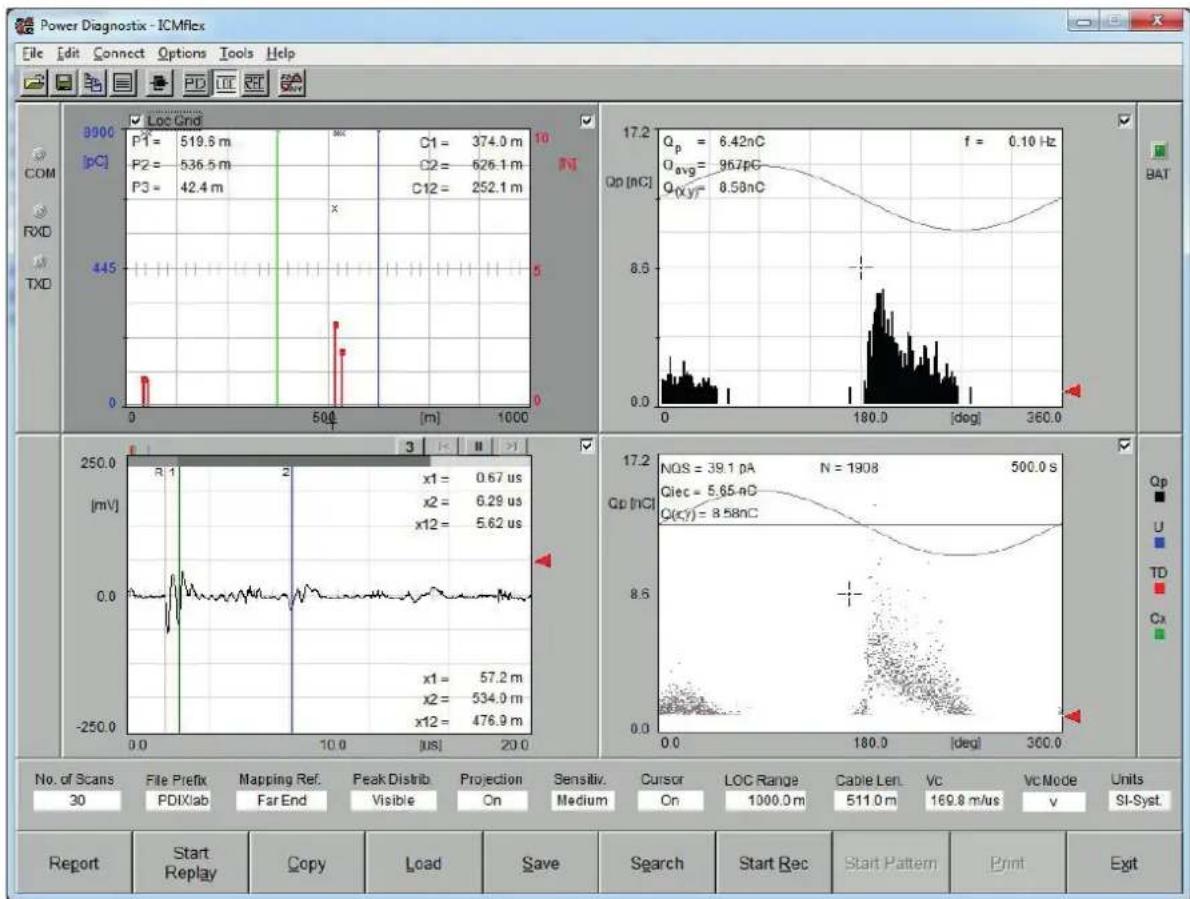1190x899 pixels.
Task: Select the REC mode toolbar icon
Action: click(254, 83)
